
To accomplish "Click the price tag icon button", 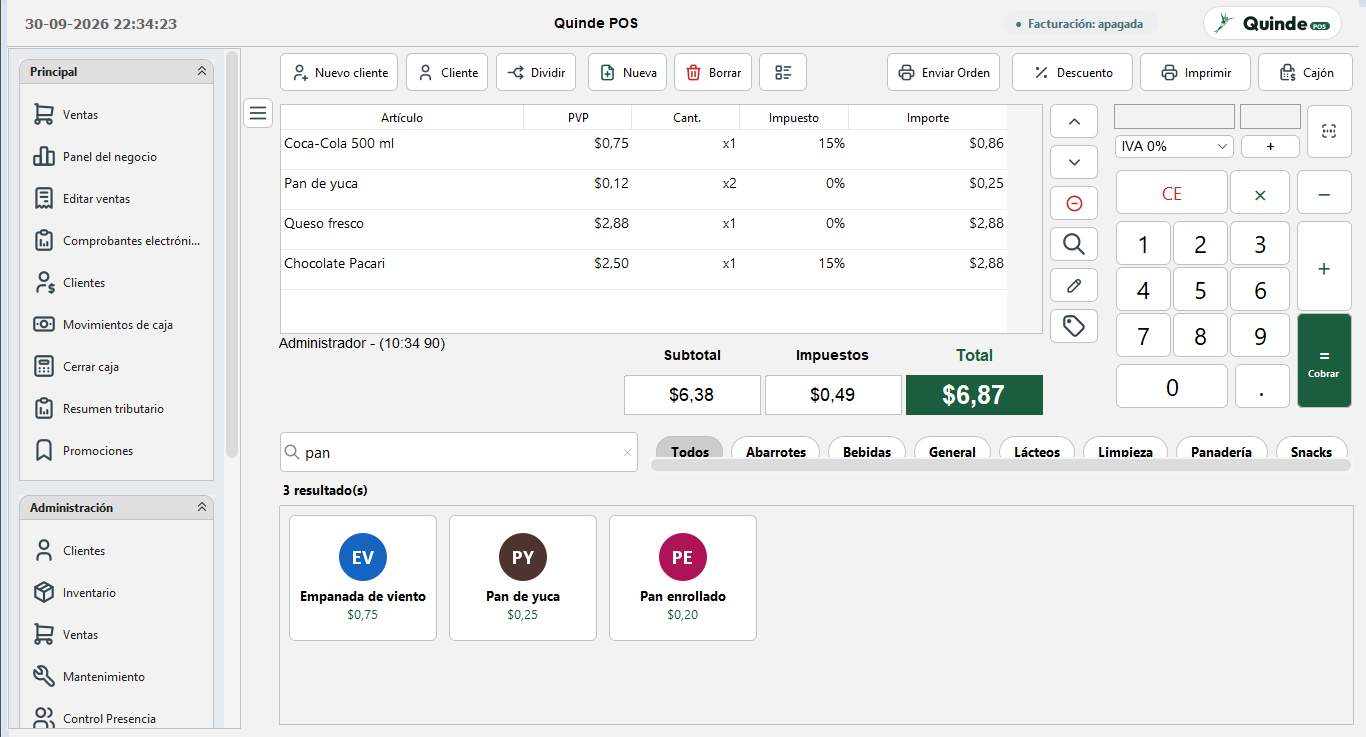I will point(1074,326).
